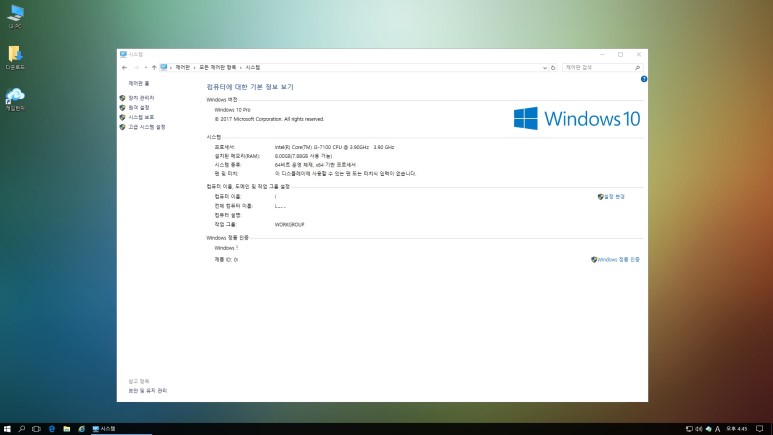Screen dimensions: 773x435
Task: Click WORKGROUP text
Action: [x=289, y=224]
